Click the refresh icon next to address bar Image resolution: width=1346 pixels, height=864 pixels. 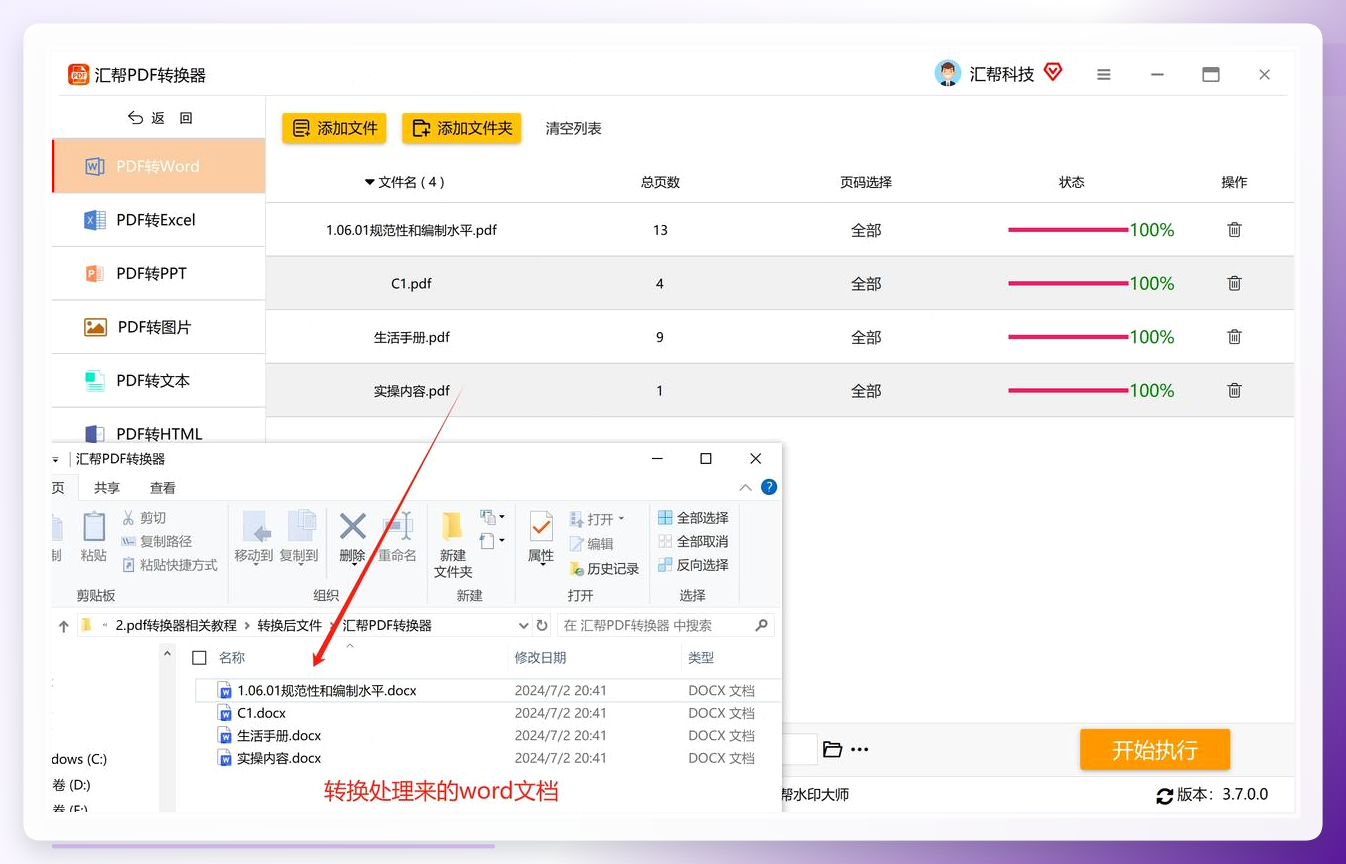coord(542,625)
